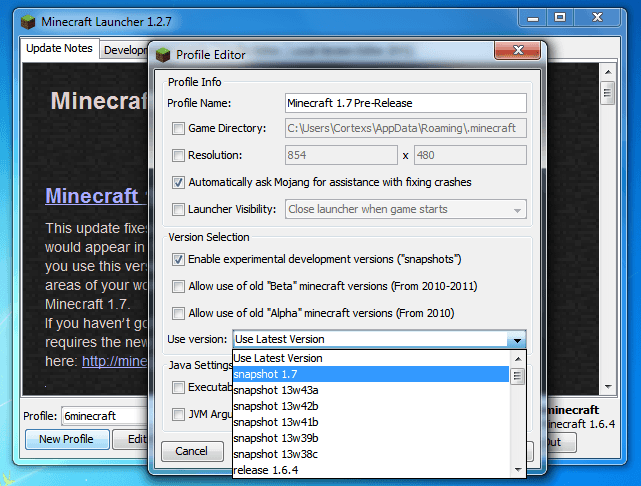Screen dimensions: 641x486
Task: Open the Minecraft headline link in update notes
Action: 96,196
